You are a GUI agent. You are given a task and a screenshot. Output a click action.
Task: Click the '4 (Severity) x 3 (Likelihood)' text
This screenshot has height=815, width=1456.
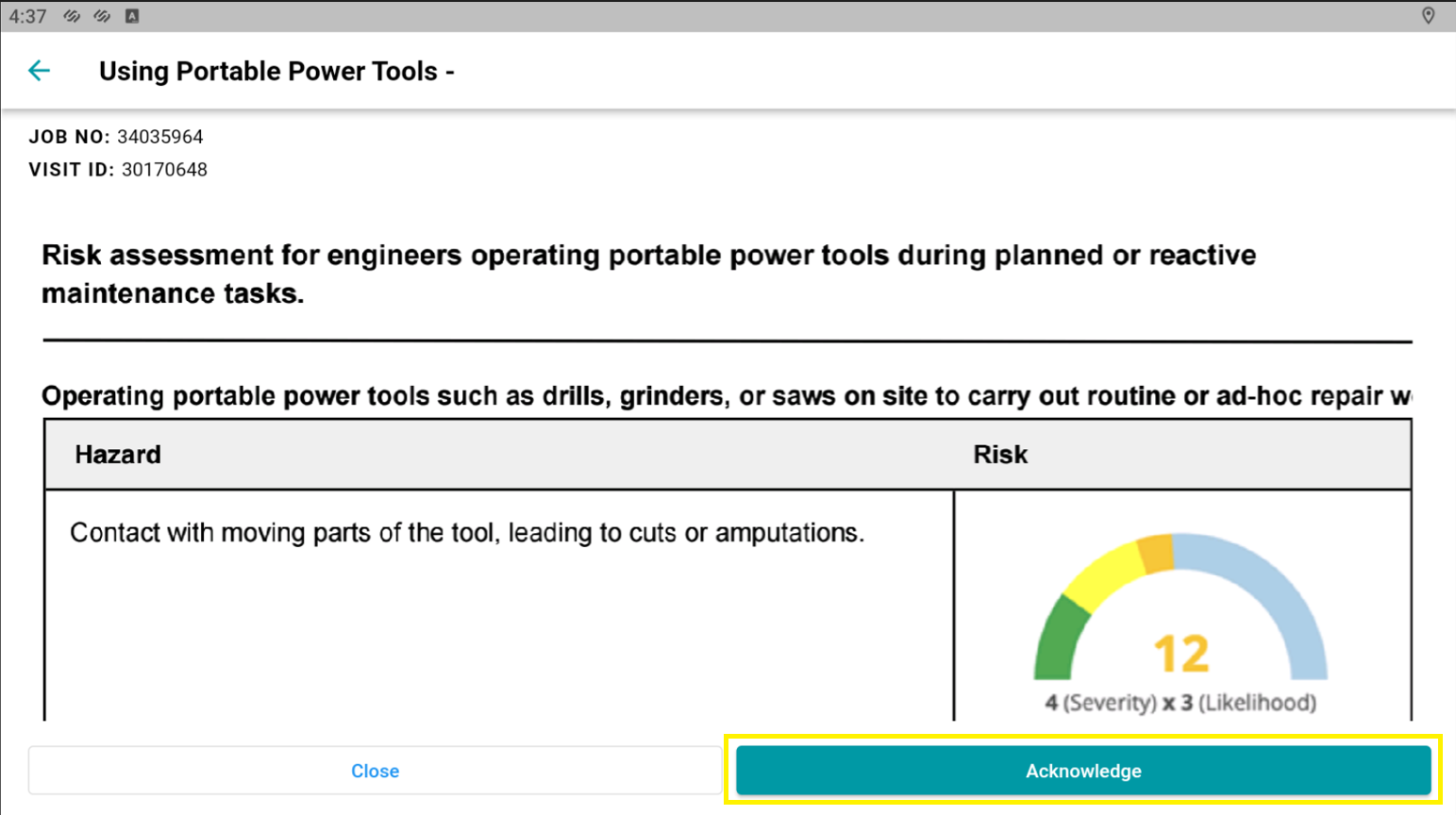pyautogui.click(x=1180, y=703)
